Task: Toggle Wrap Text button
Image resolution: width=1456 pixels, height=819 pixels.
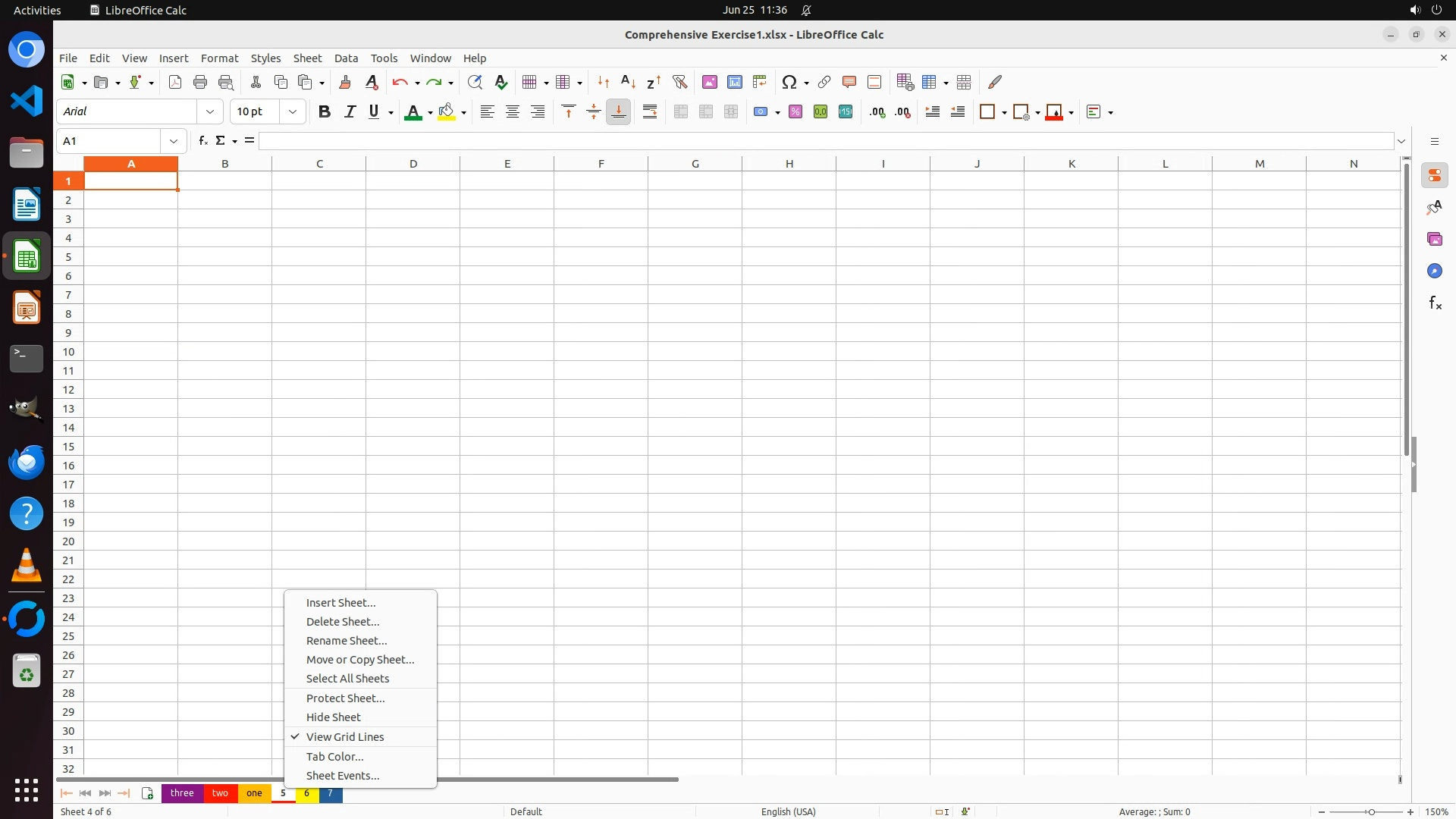Action: tap(650, 112)
